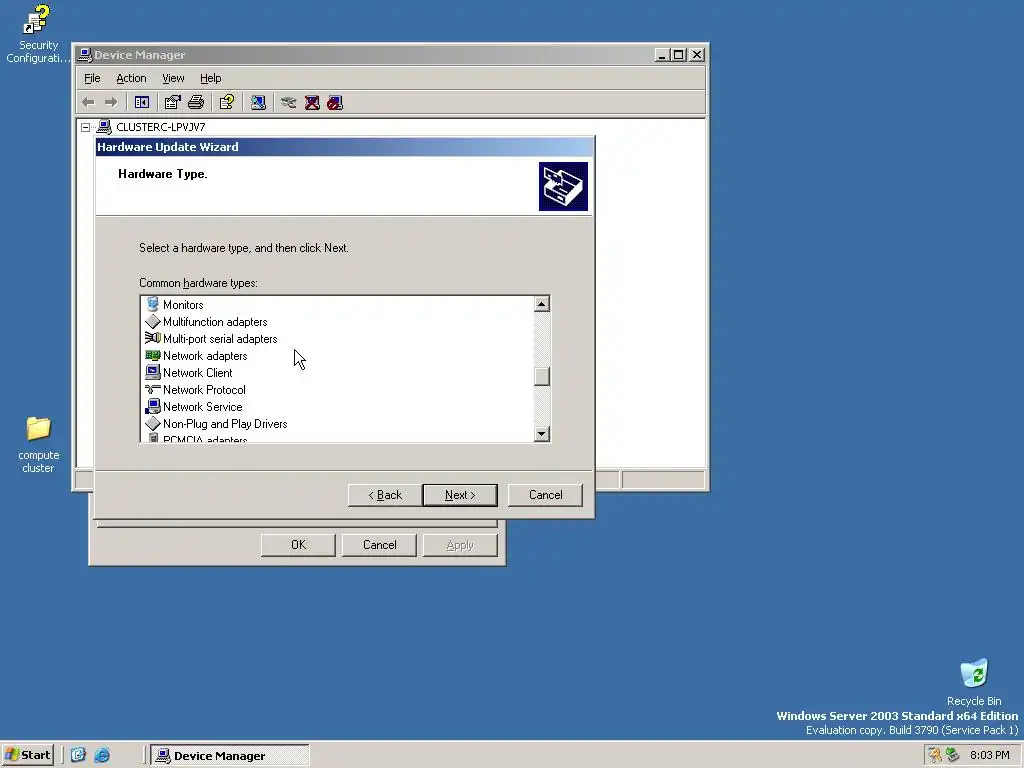
Task: Collapse the CLUSTERC-LPVJV7 tree node
Action: [86, 127]
